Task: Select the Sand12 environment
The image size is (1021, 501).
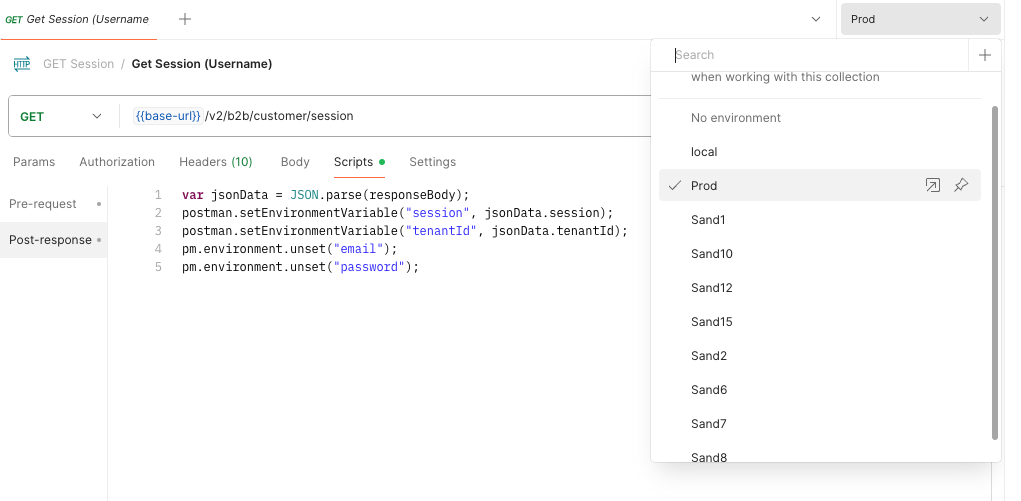Action: [x=820, y=287]
